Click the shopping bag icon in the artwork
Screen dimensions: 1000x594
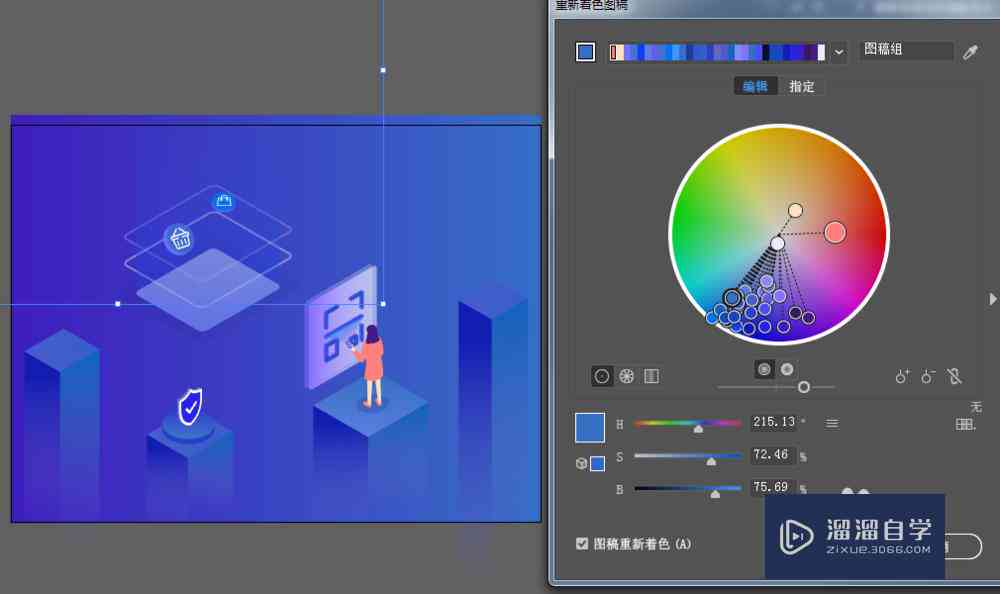223,202
